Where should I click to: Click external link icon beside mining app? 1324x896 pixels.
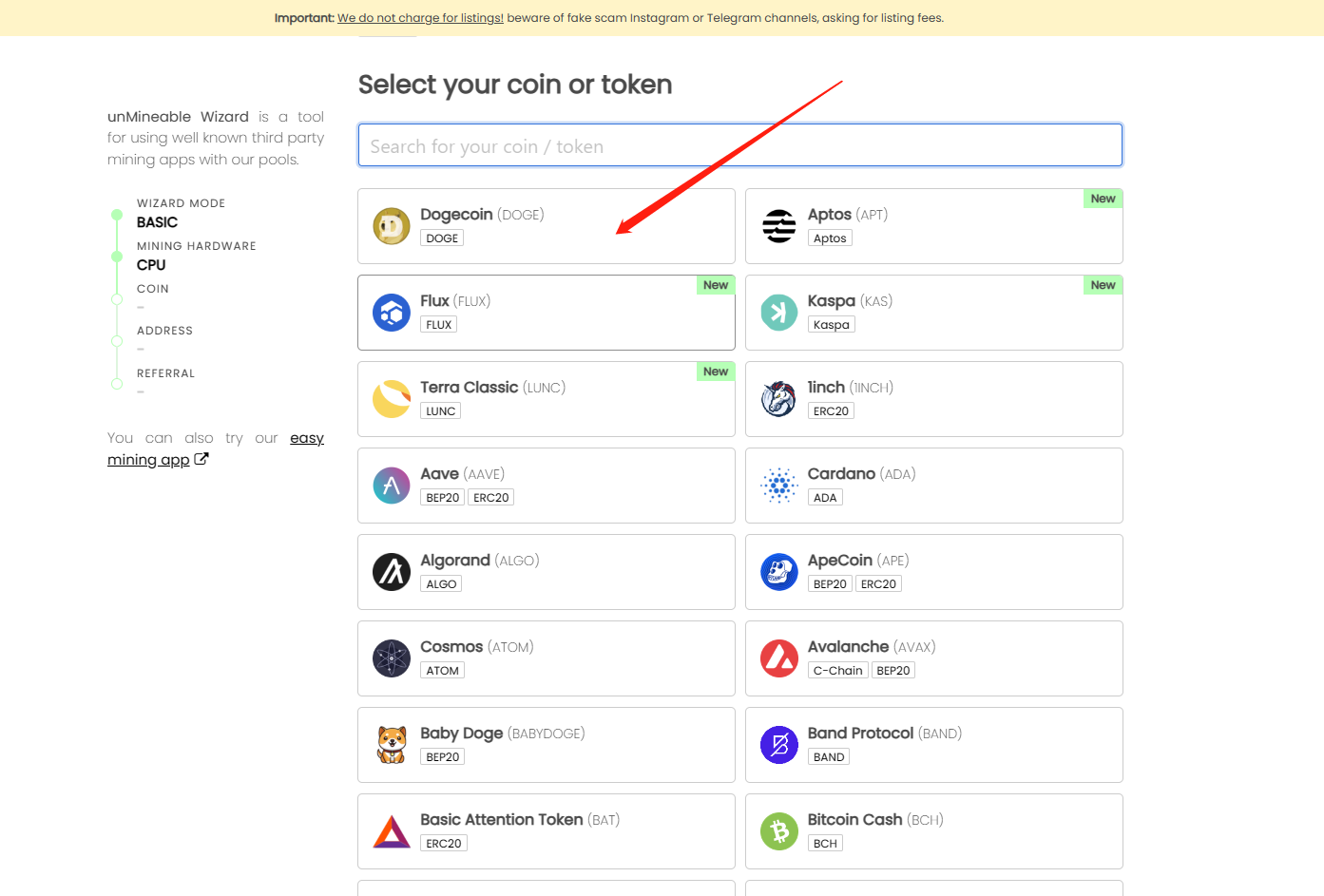coord(201,459)
